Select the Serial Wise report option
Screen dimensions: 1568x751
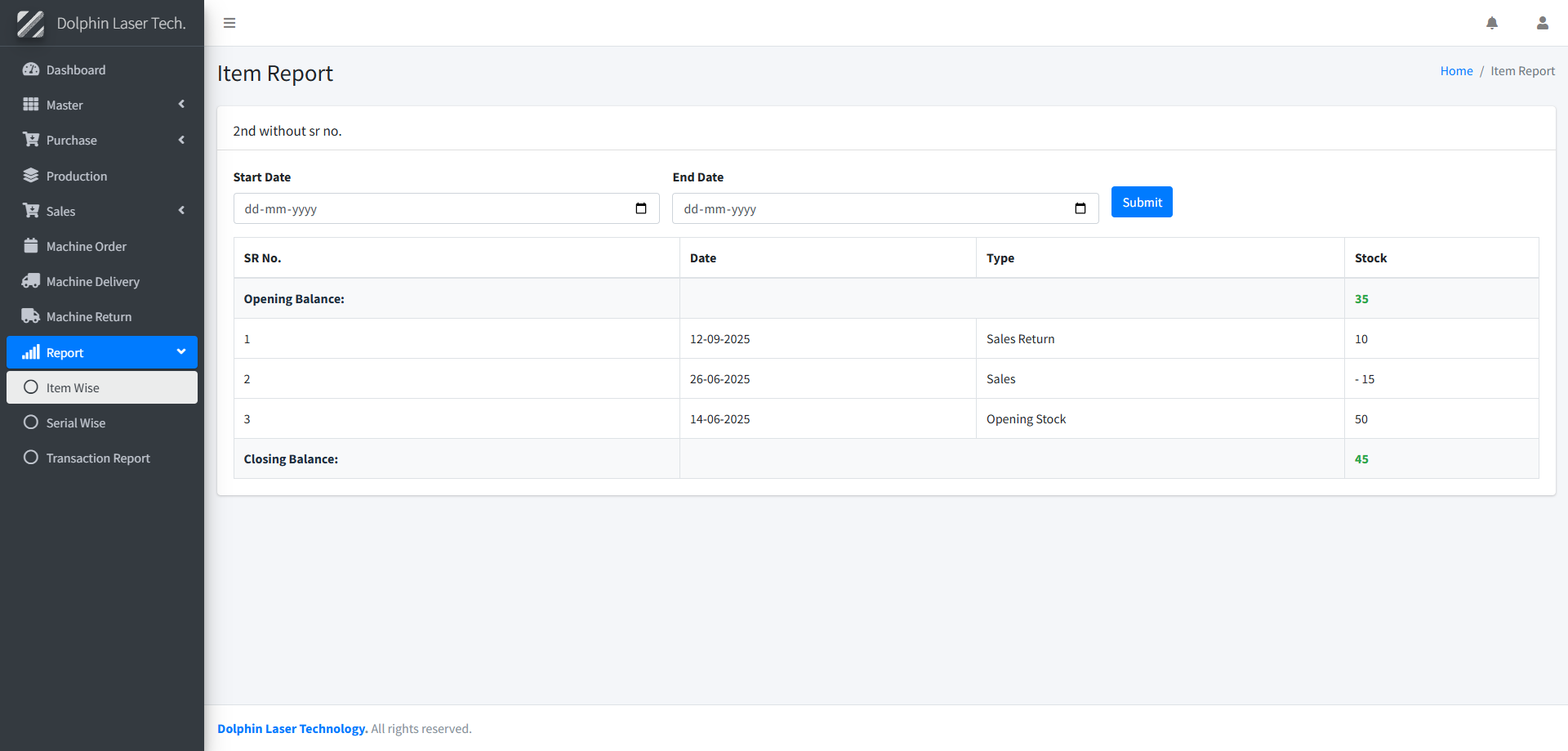76,423
